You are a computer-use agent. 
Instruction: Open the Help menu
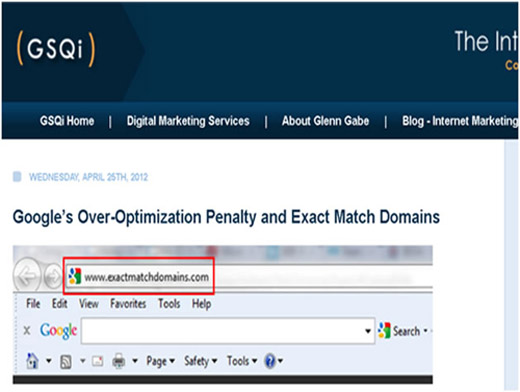click(x=201, y=304)
